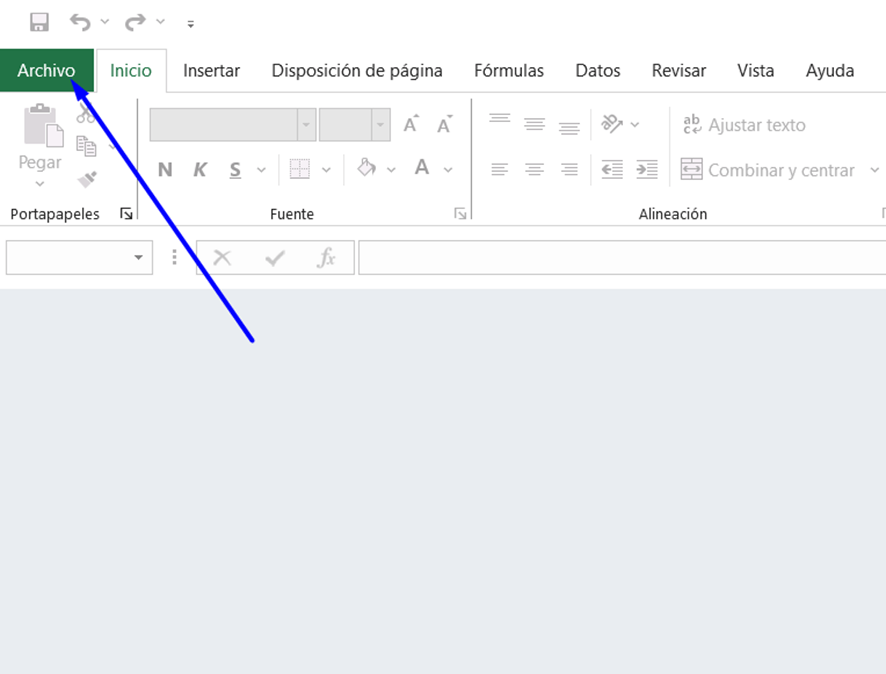This screenshot has height=674, width=886.
Task: Expand fill color dropdown arrow
Action: [391, 169]
